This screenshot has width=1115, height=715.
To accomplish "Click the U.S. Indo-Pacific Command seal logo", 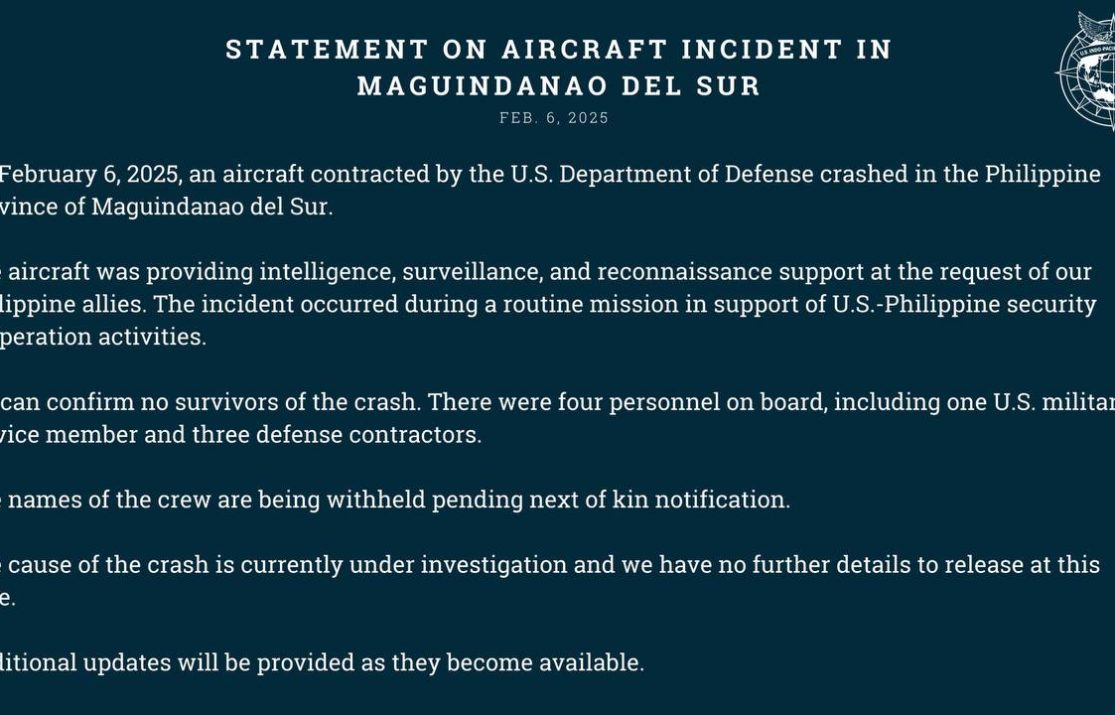I will pyautogui.click(x=1088, y=72).
